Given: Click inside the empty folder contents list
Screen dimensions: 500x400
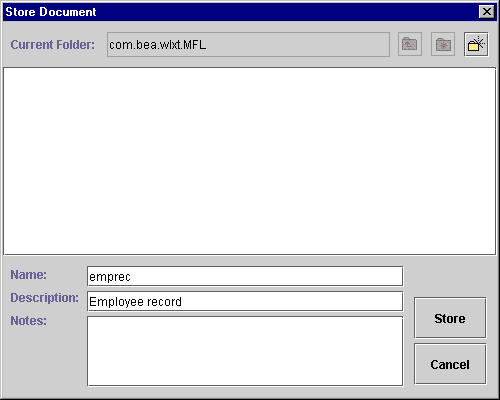Looking at the screenshot, I should pos(250,161).
